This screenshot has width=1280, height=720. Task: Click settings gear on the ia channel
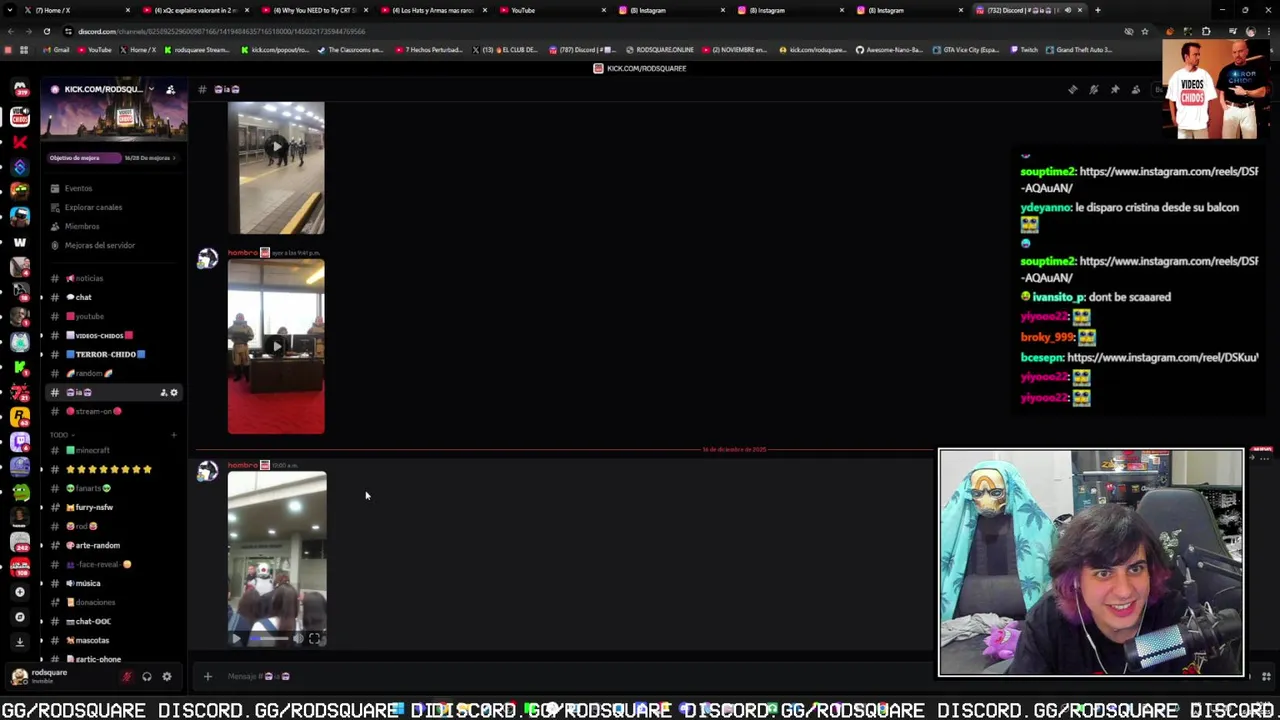[x=174, y=393]
